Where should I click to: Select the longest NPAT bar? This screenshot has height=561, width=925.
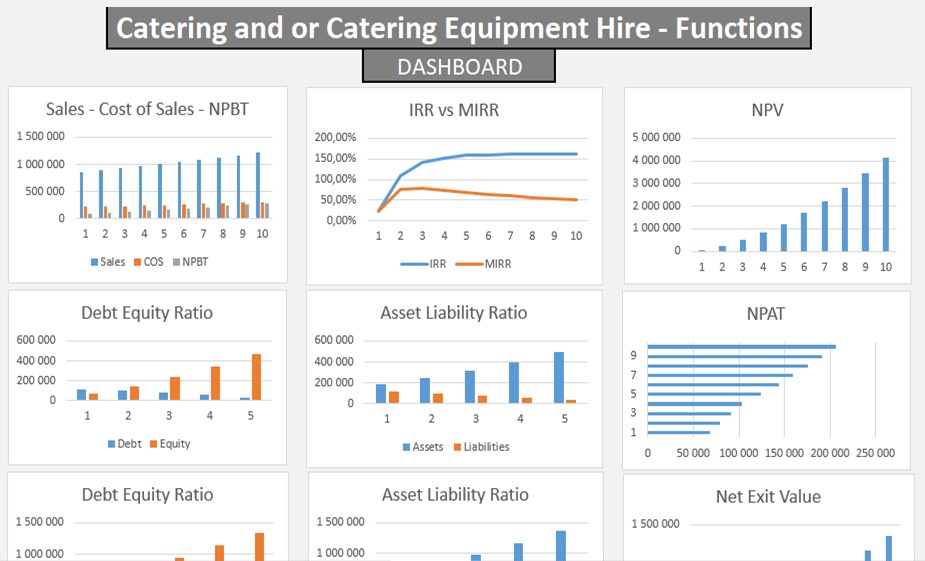(x=742, y=347)
